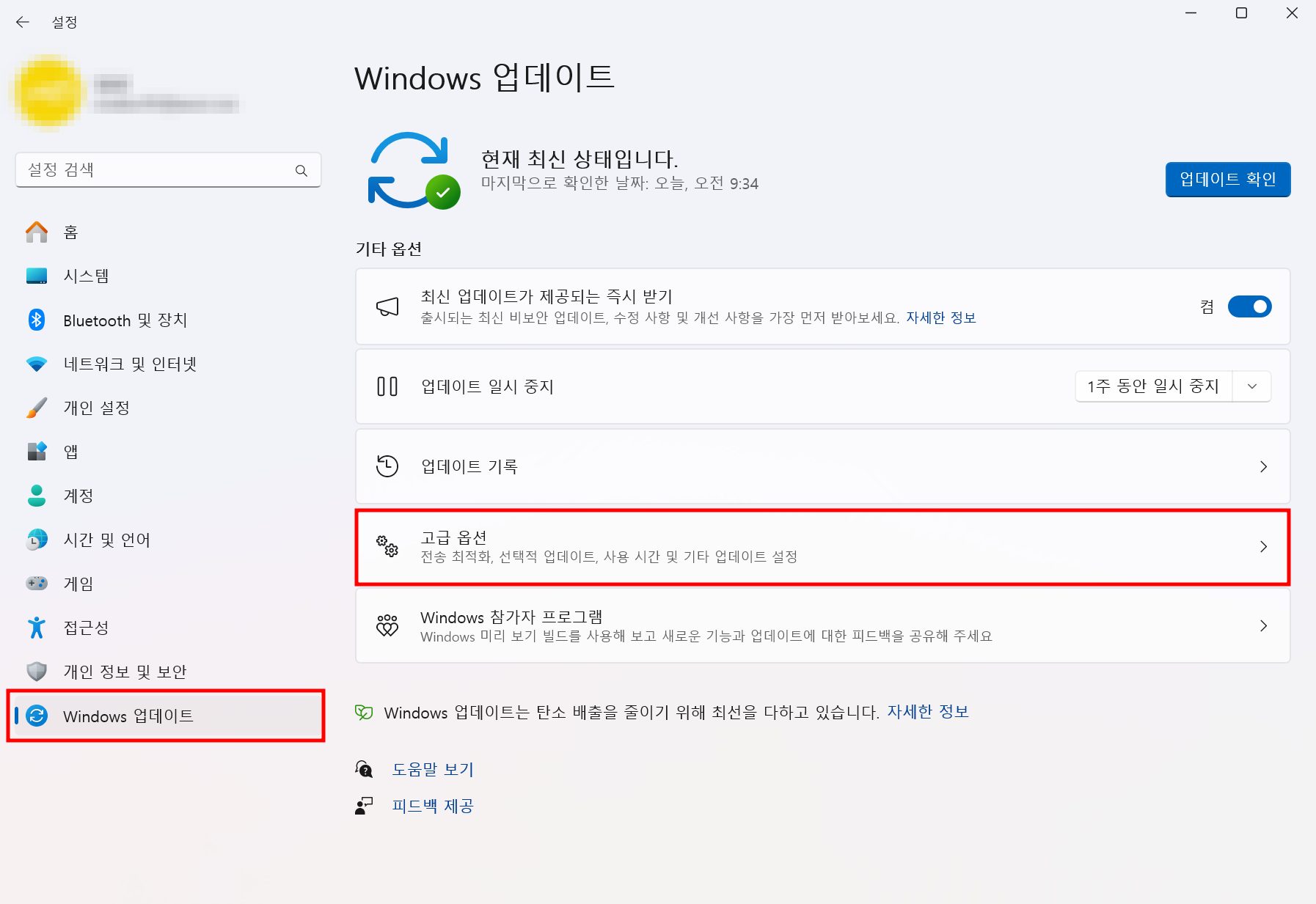Click the 홈 house icon

tap(37, 232)
